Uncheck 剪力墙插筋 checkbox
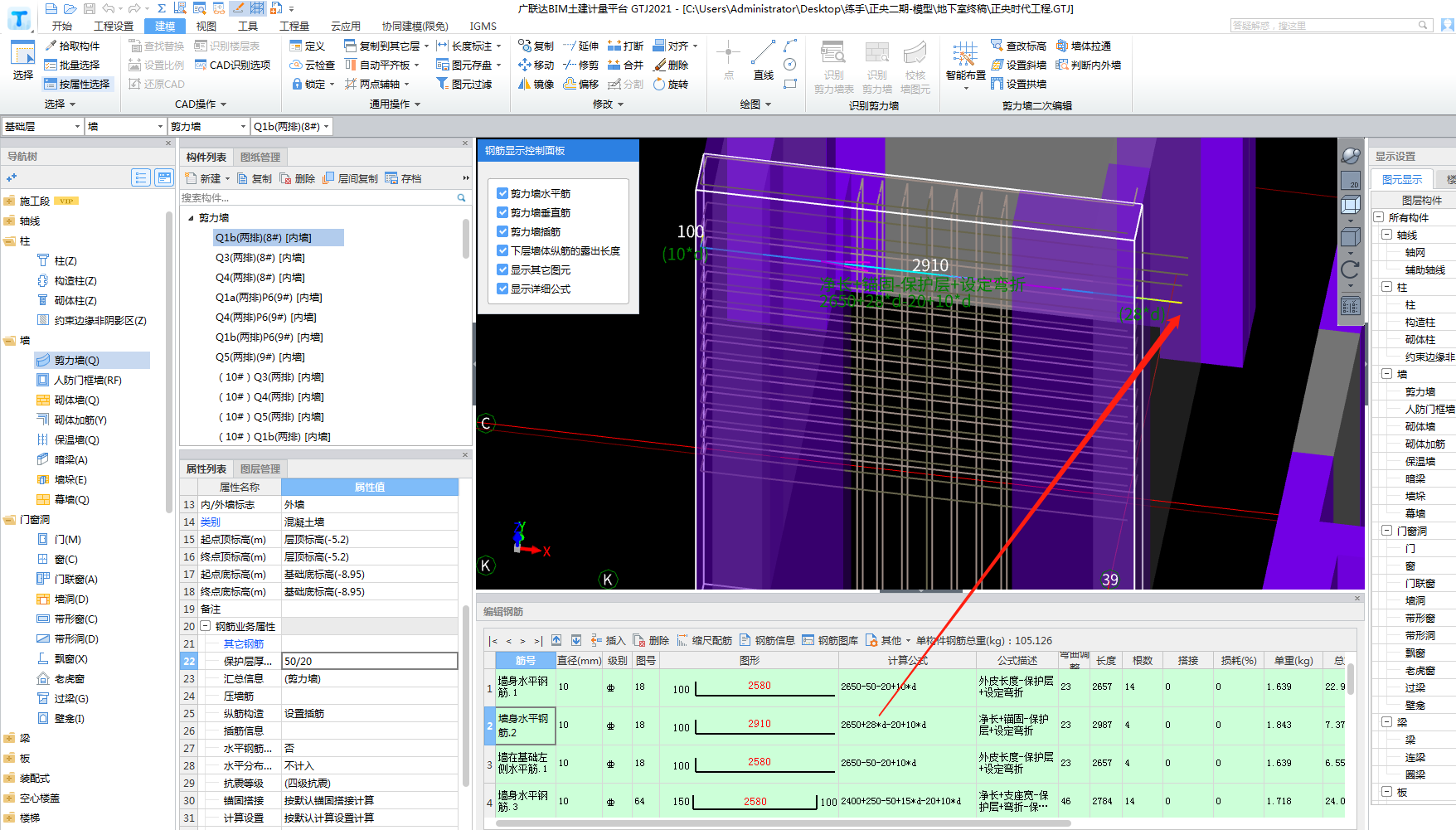 point(502,231)
